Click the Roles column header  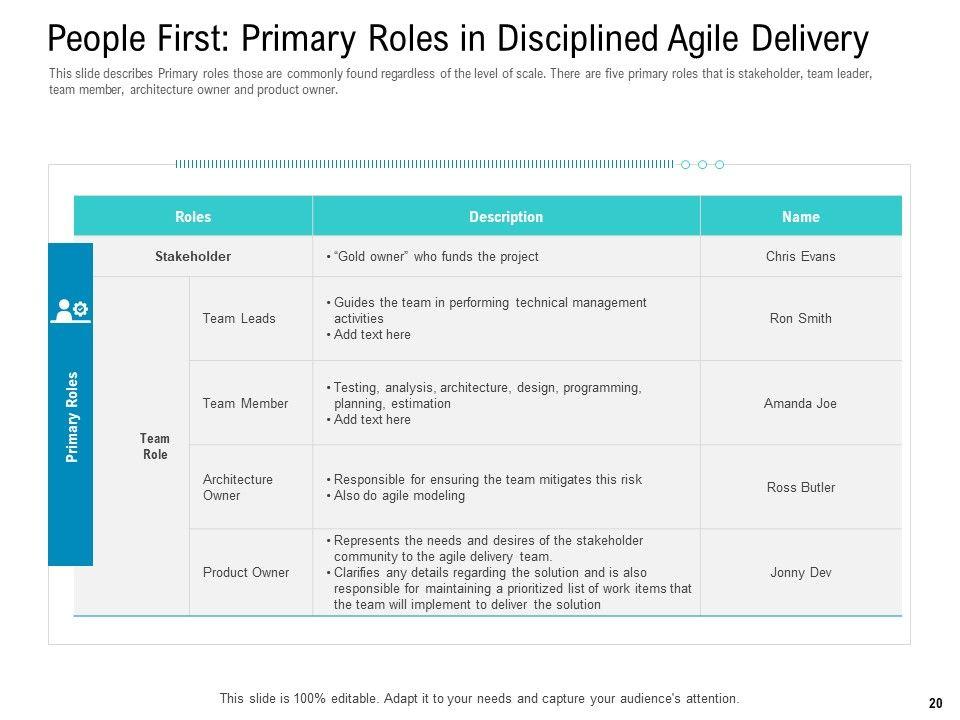193,217
